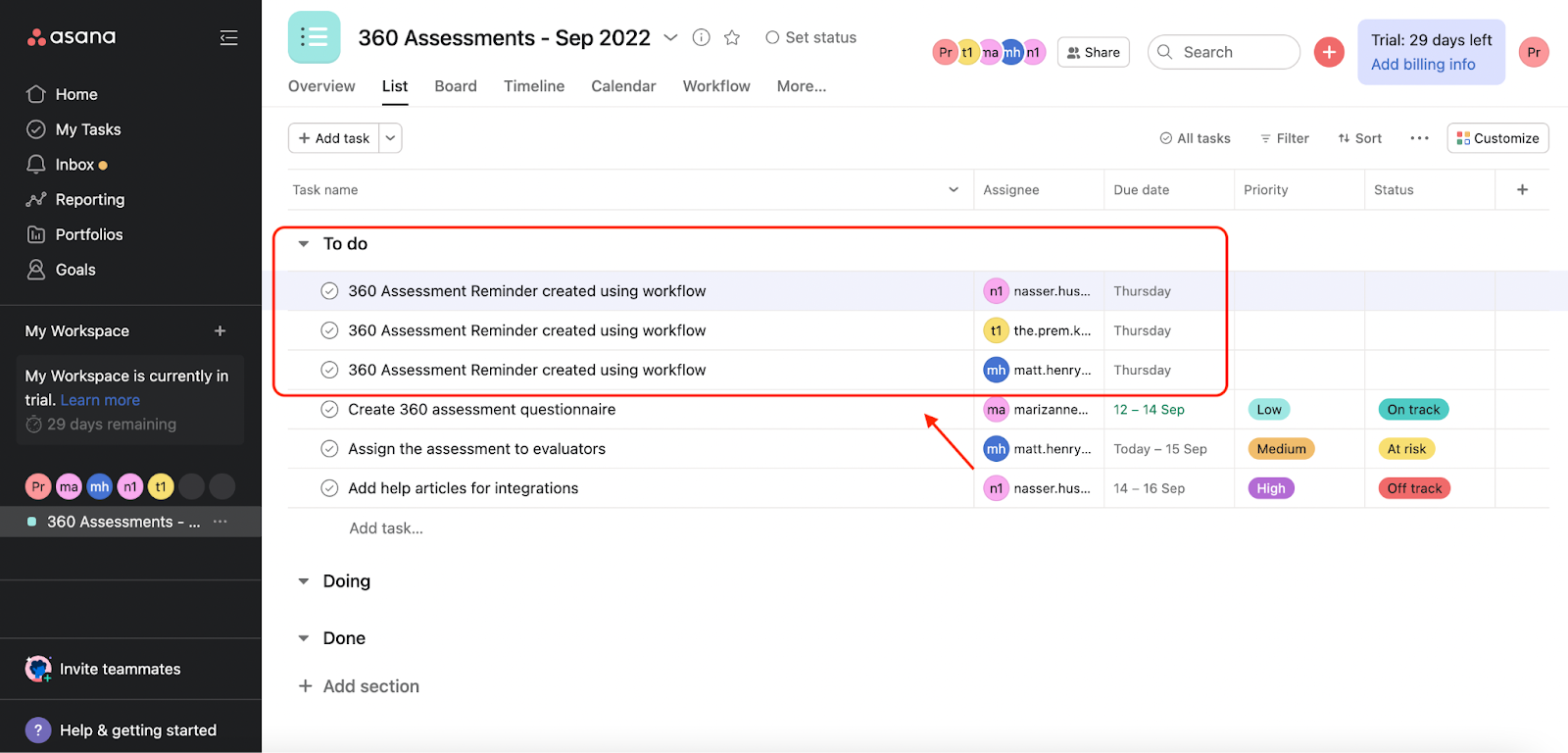Screen dimensions: 1568x753
Task: Complete the 'Add help articles for integrations' task
Action: click(330, 488)
